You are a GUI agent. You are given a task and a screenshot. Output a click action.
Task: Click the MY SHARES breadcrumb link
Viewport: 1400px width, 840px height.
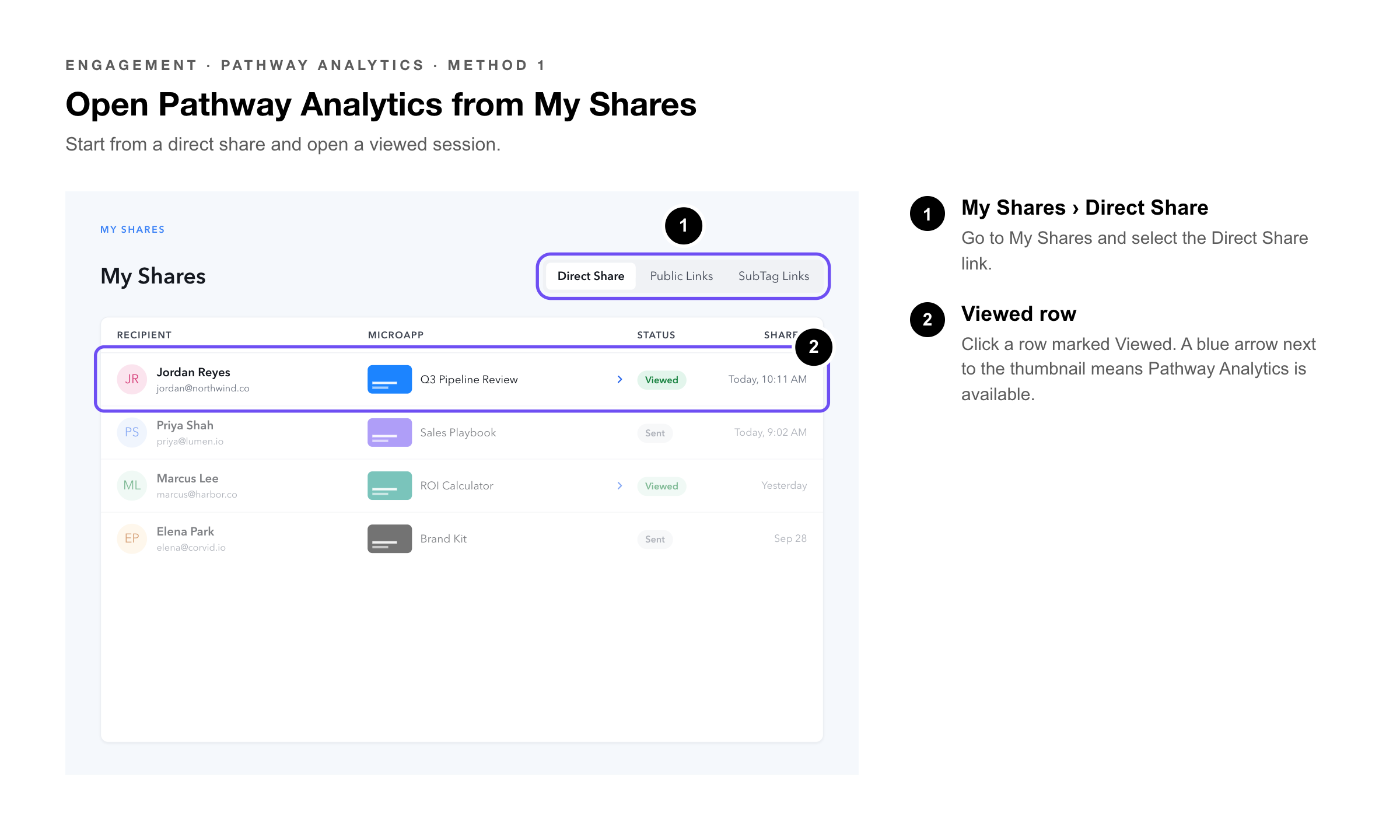132,229
